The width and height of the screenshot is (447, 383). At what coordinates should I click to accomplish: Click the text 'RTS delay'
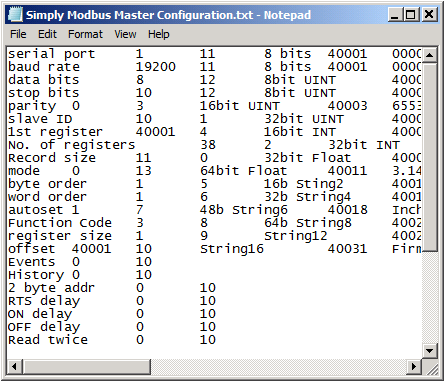(x=44, y=301)
